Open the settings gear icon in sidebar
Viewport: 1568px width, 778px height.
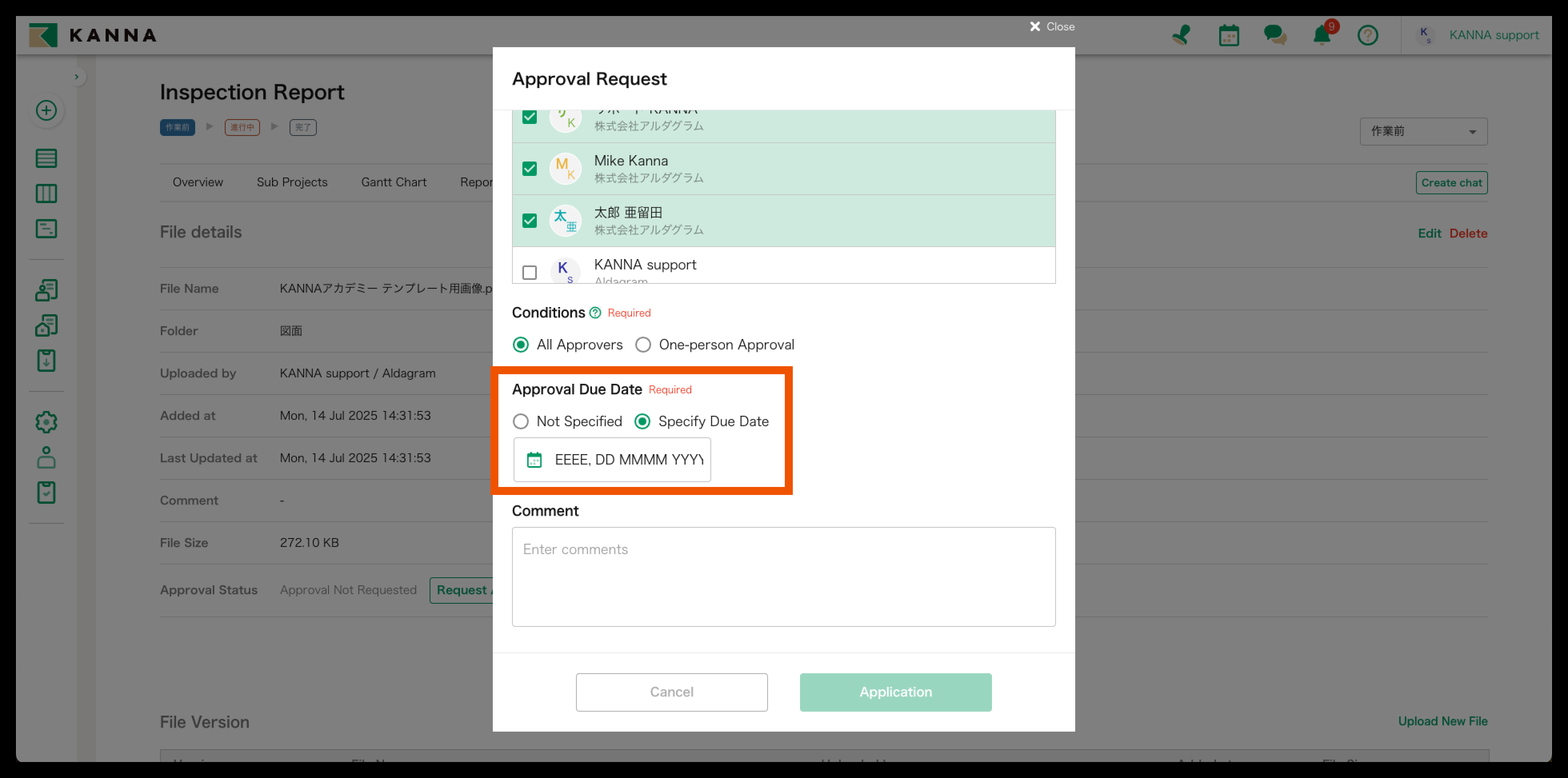coord(46,421)
